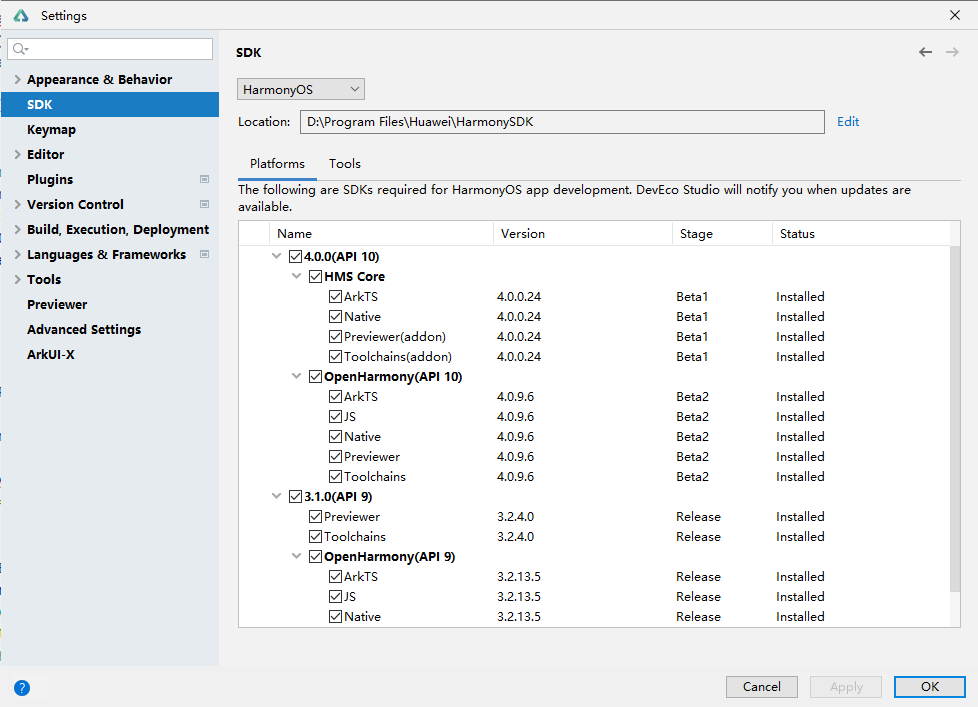Toggle the ArkTS 4.0.0.24 checkbox
This screenshot has height=707, width=978.
coord(336,296)
